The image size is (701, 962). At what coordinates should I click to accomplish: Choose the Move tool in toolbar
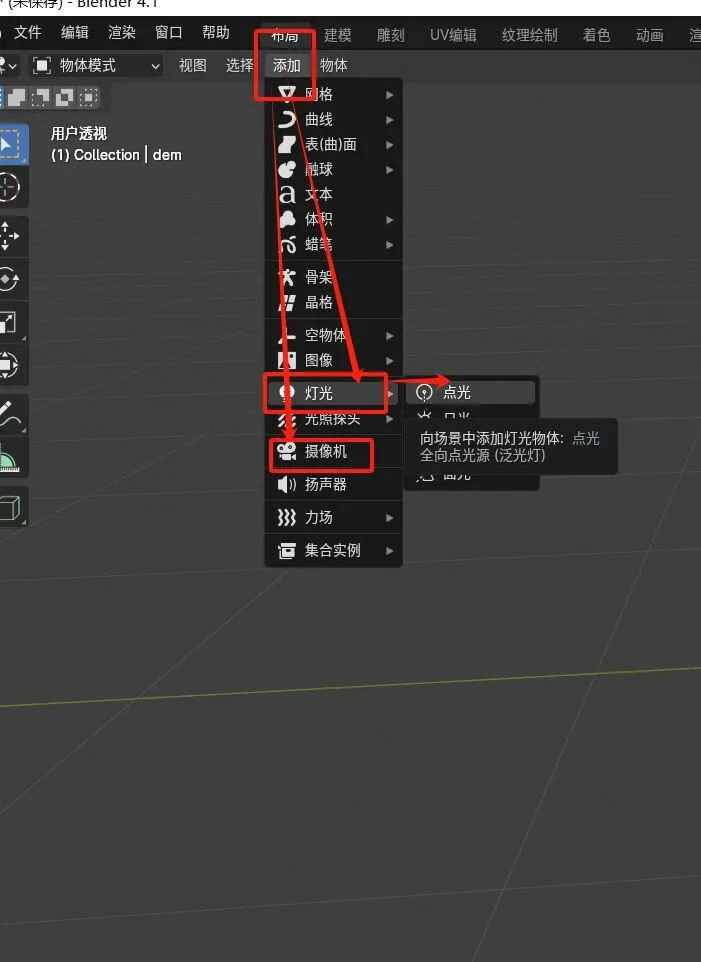click(x=10, y=237)
